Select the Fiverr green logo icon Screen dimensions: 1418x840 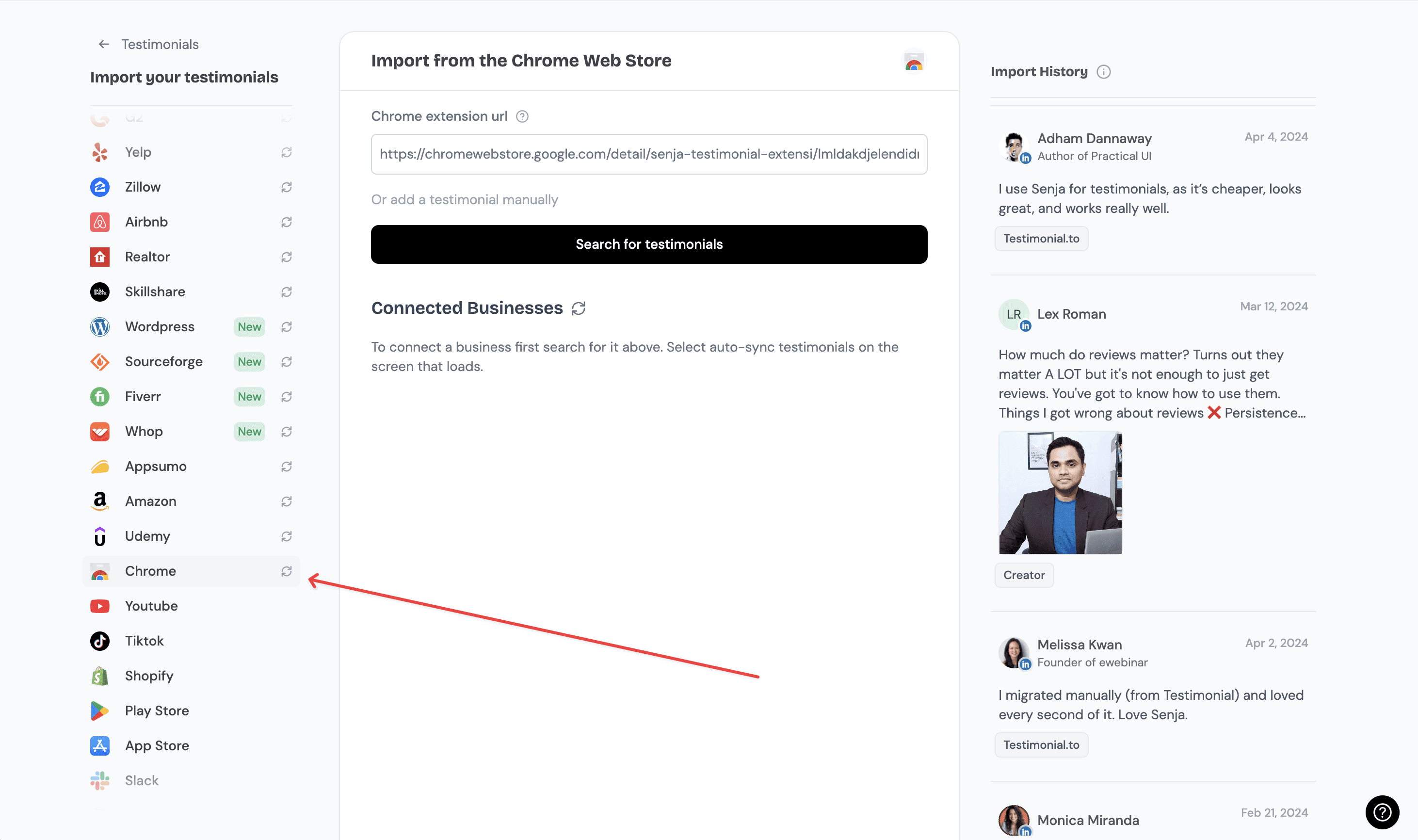[x=100, y=396]
